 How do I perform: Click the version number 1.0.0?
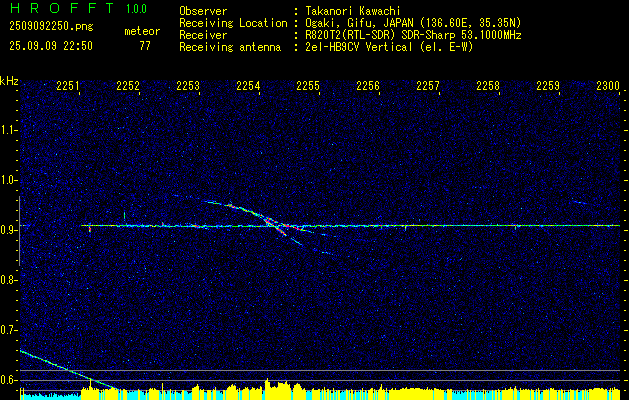pos(136,8)
